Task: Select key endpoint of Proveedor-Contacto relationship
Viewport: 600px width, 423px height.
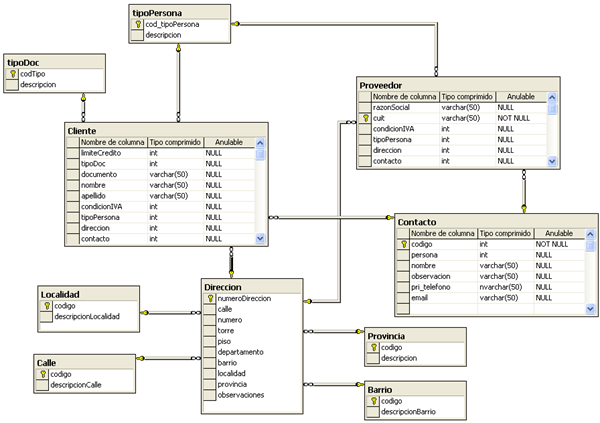Action: pyautogui.click(x=524, y=209)
